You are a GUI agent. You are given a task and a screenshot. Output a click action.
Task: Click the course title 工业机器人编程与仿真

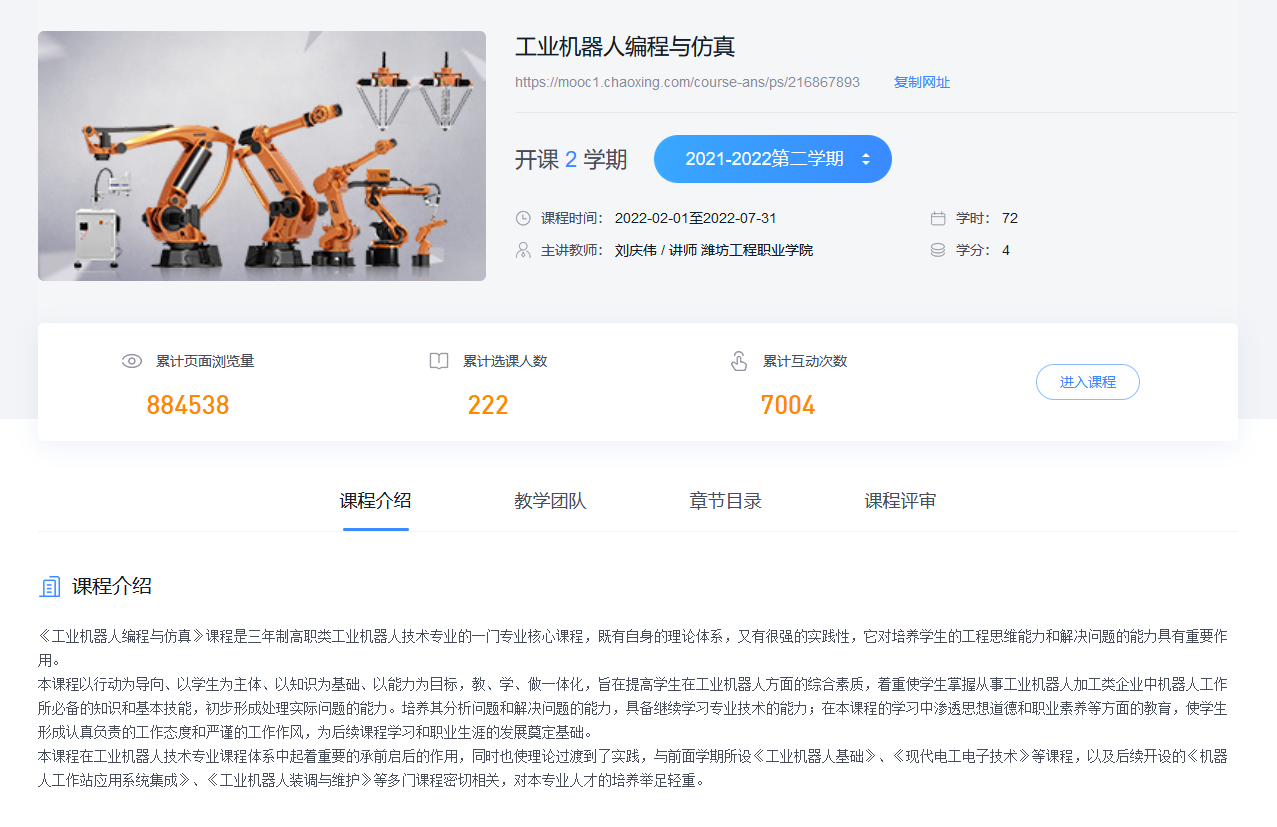coord(625,47)
